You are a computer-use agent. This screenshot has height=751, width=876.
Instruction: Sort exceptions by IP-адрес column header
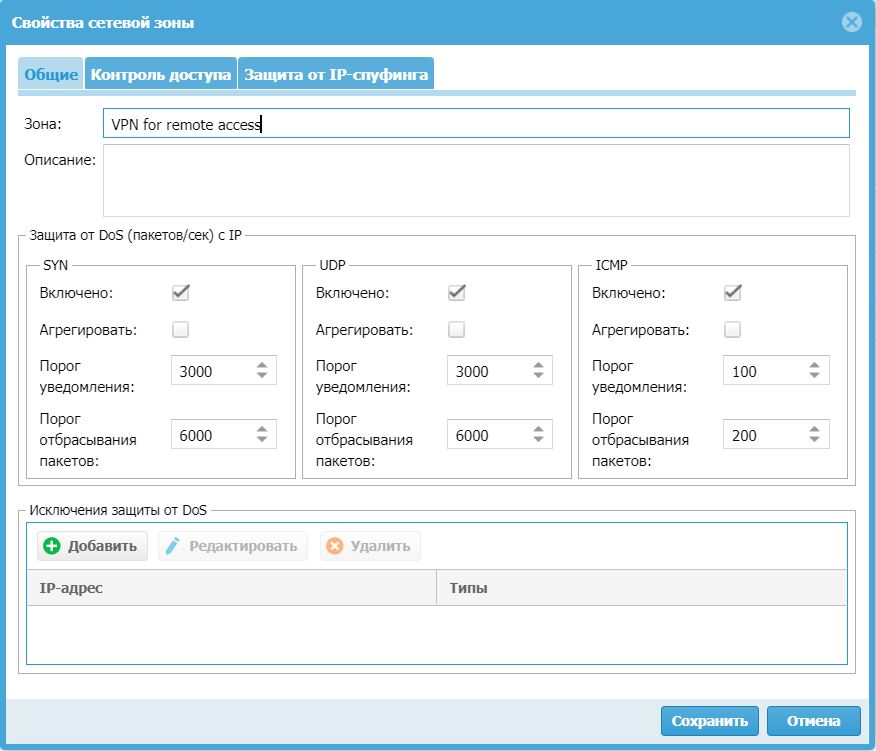tap(231, 588)
